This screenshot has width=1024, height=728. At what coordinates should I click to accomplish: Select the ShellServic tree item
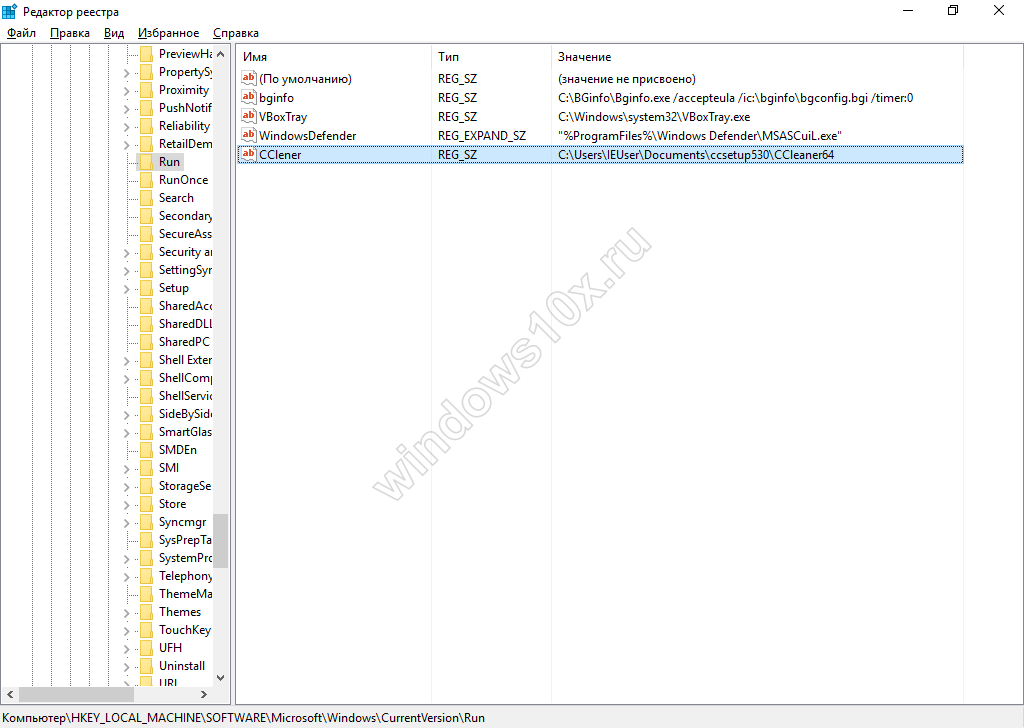point(185,396)
